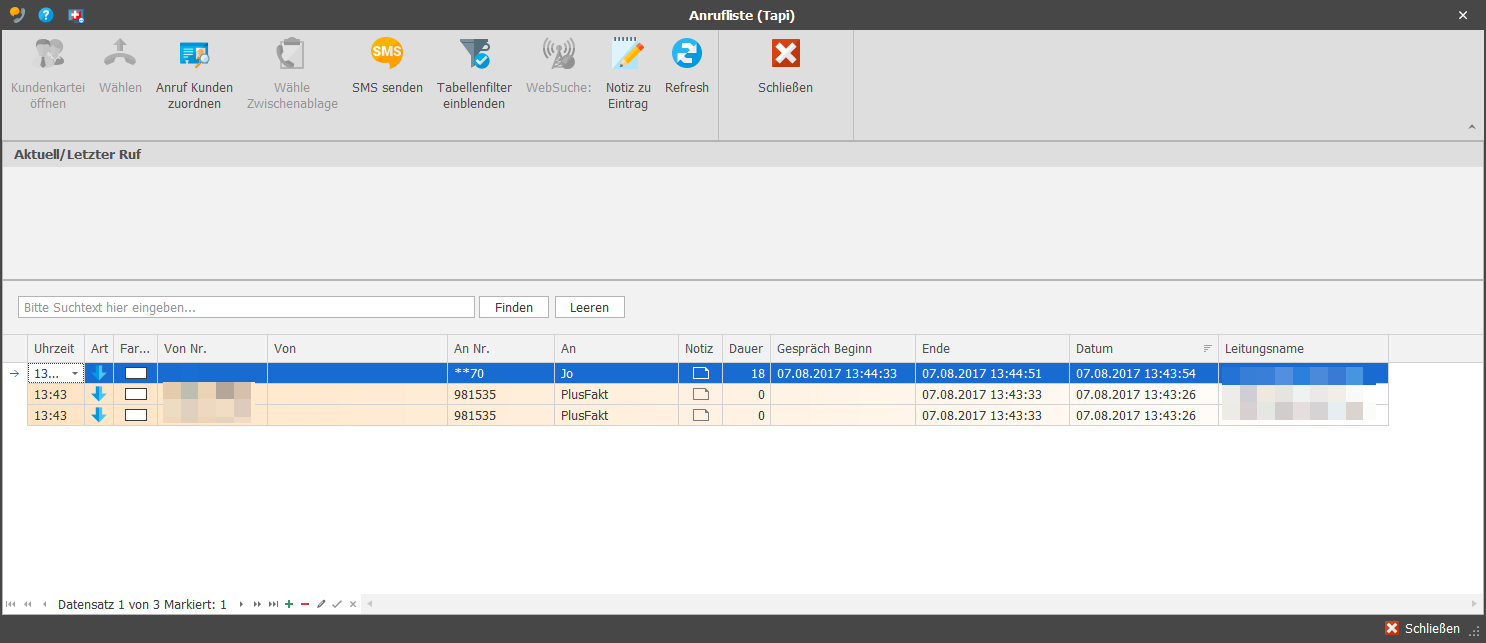
Task: Click the Notiz icon in first row
Action: coord(700,373)
